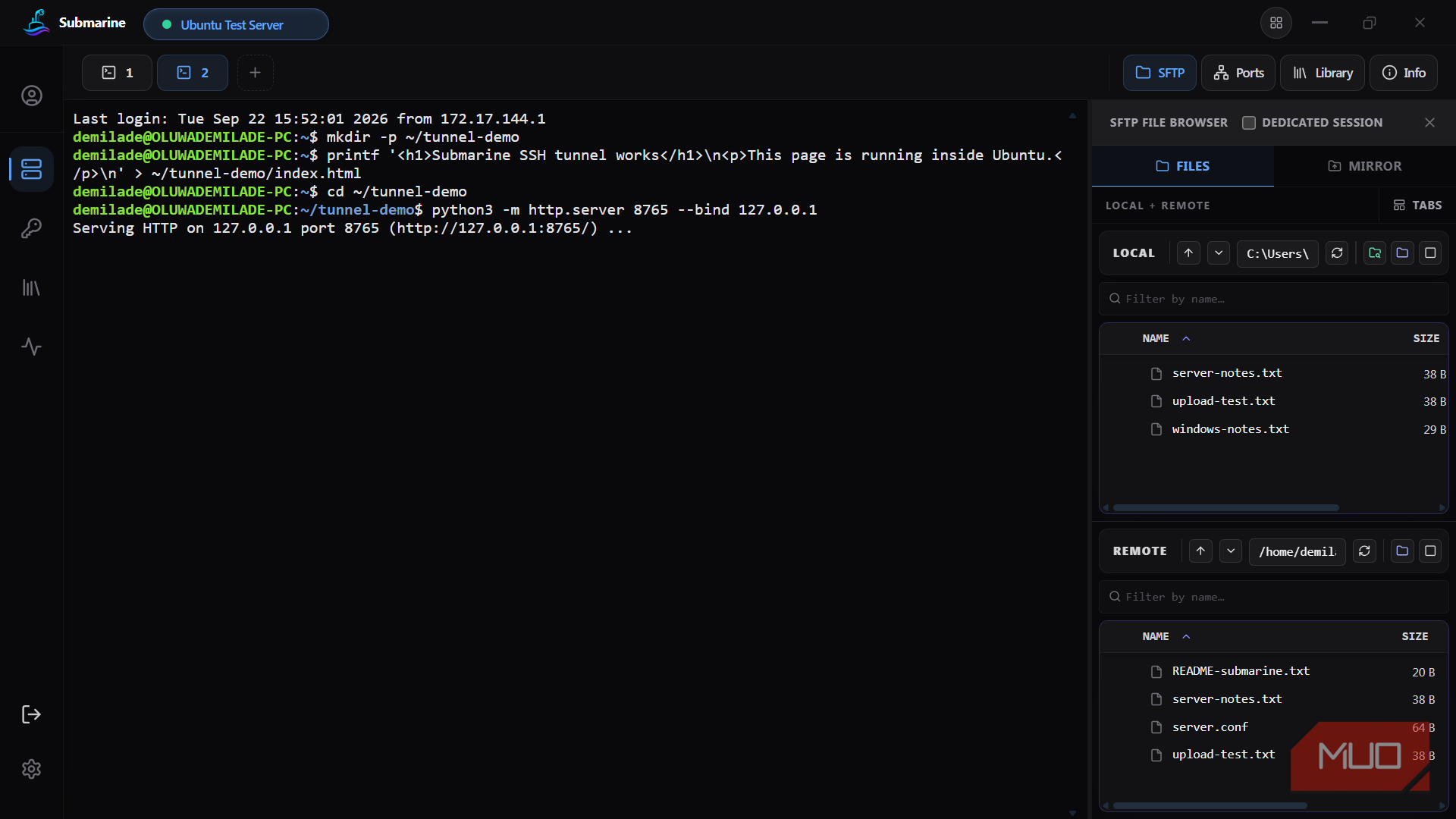Select the FILES tab
The image size is (1456, 819).
tap(1182, 166)
